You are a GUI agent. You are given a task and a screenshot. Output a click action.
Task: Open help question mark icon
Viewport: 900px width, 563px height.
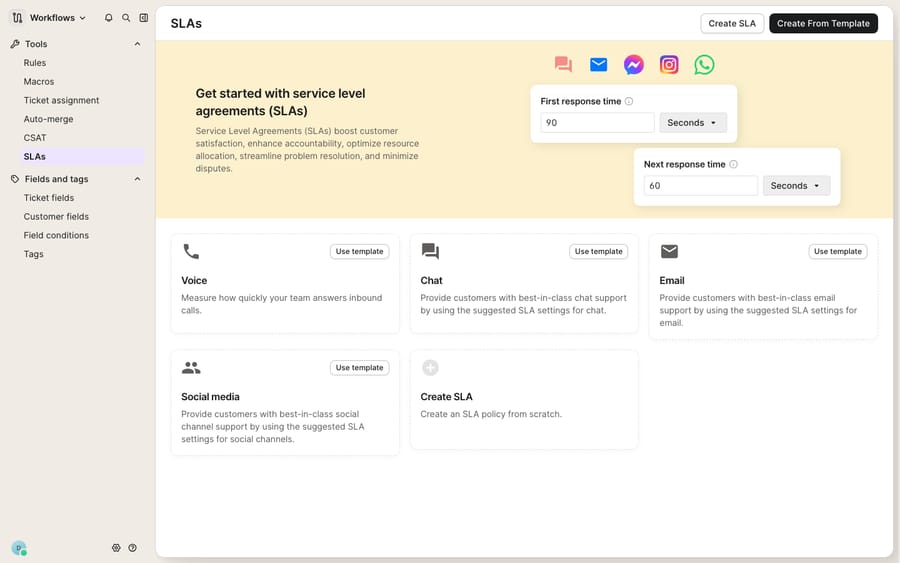coord(133,548)
